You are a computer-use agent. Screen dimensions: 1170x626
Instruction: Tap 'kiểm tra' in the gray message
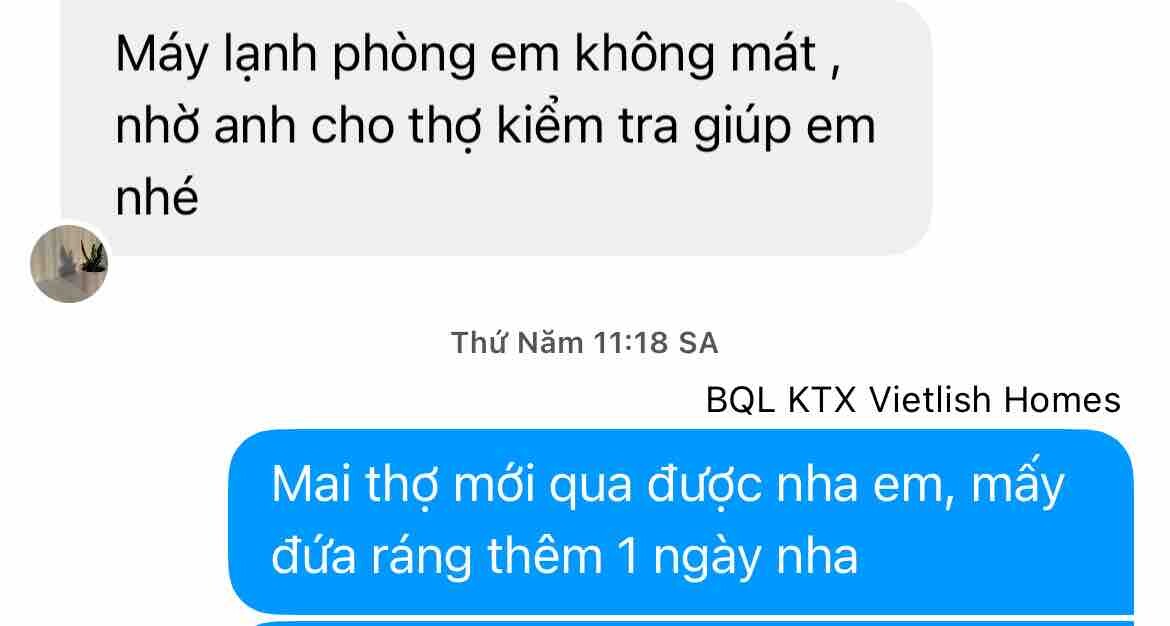coord(587,125)
